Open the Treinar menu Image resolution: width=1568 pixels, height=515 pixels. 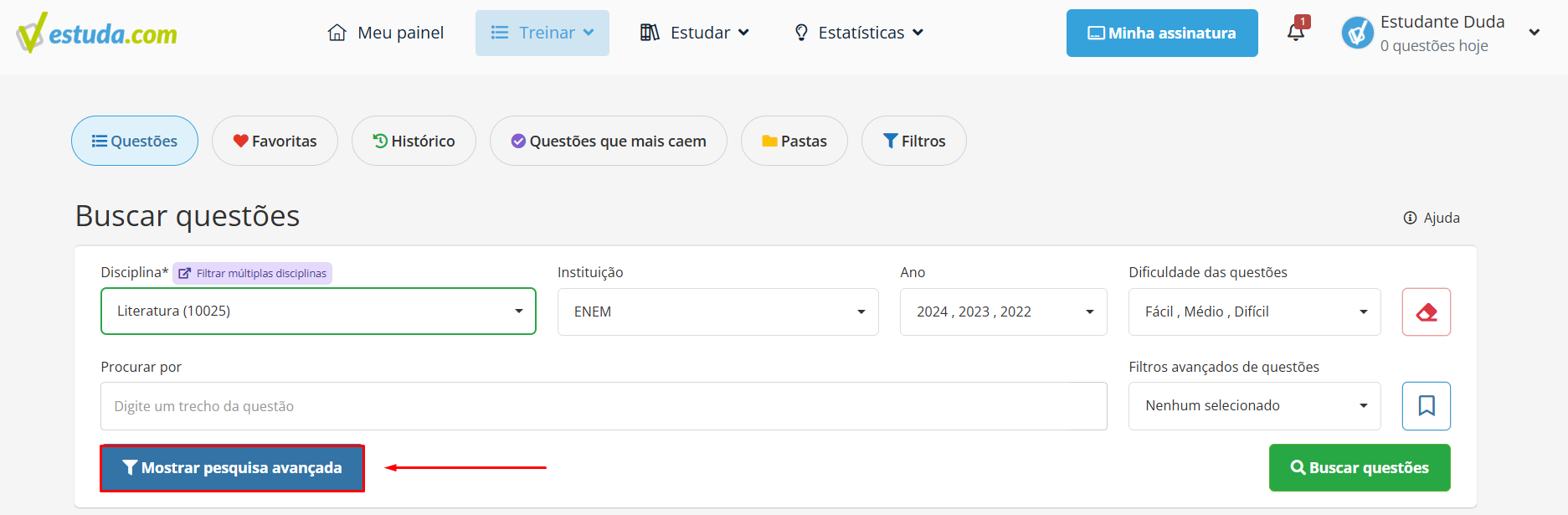pos(542,33)
